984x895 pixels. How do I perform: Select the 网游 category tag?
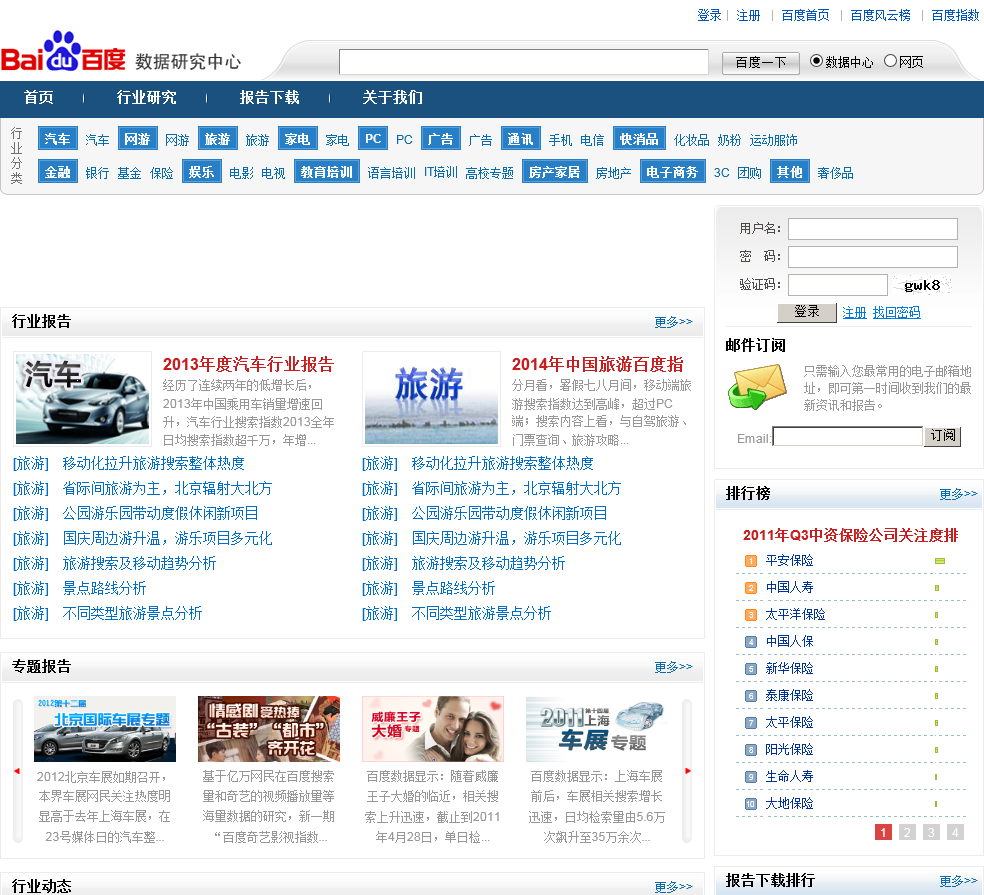pos(137,139)
